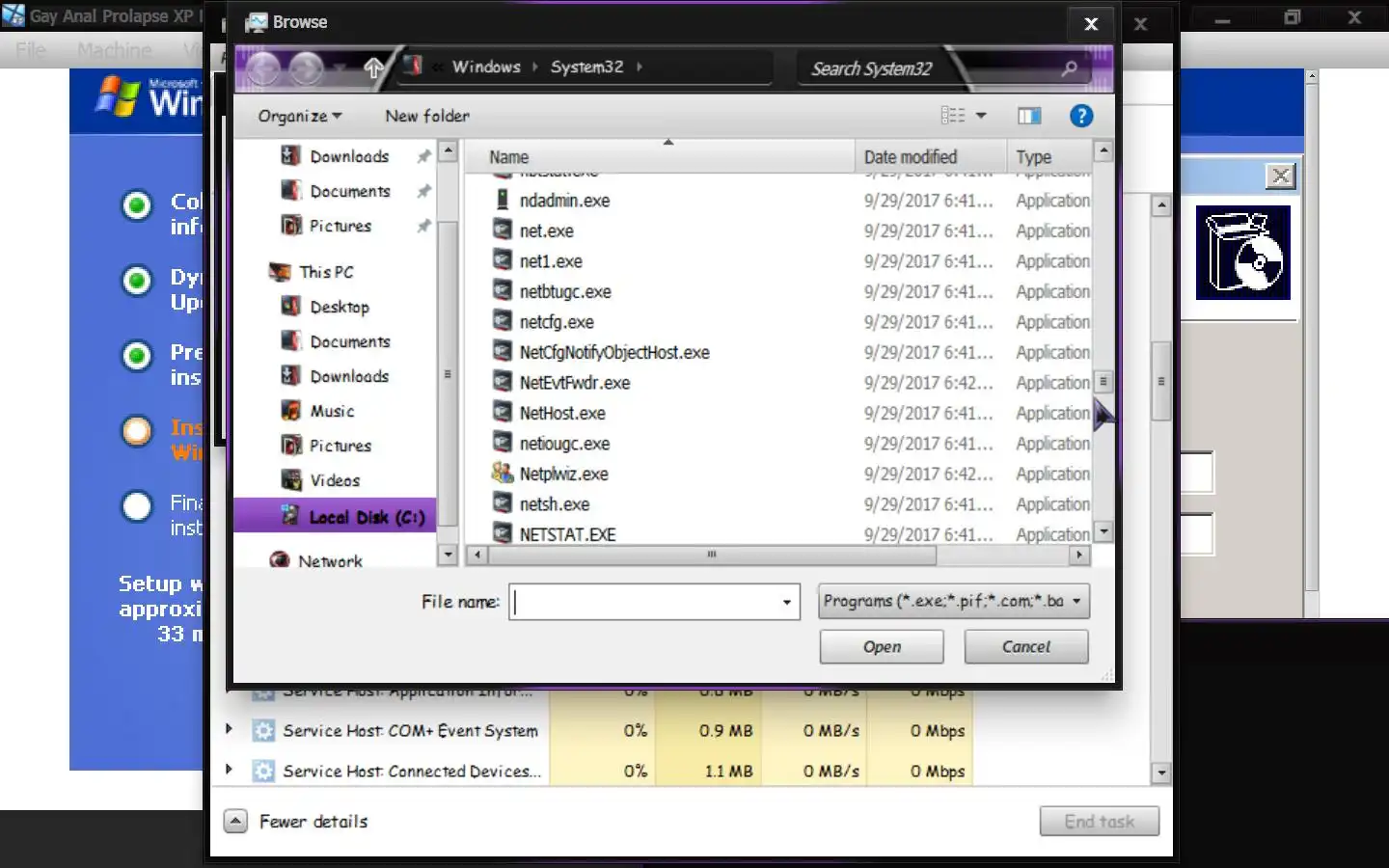
Task: Click the Videos folder icon
Action: [290, 479]
